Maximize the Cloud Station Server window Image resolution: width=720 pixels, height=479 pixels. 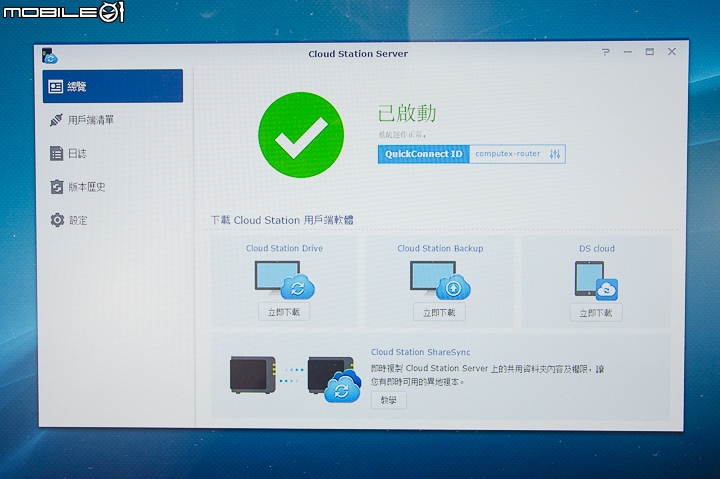[x=650, y=52]
